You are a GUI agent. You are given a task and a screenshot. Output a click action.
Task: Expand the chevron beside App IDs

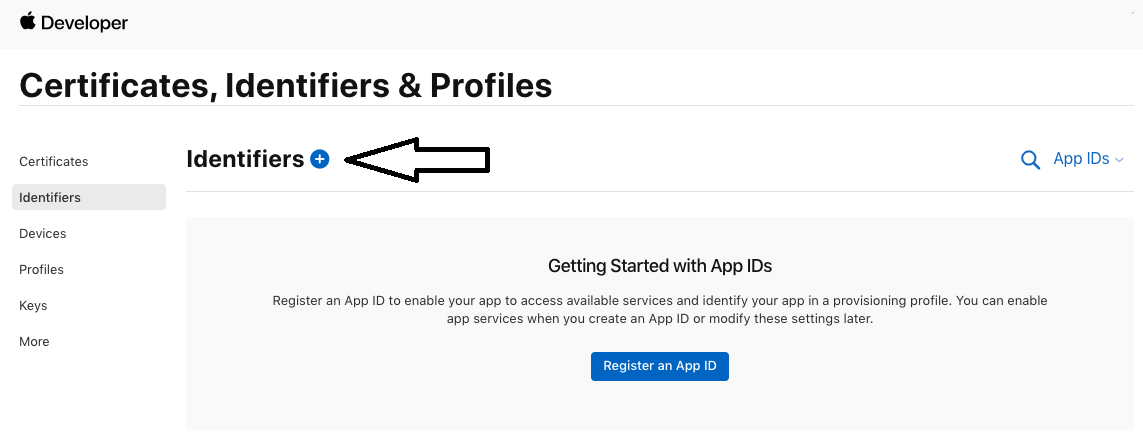point(1119,160)
